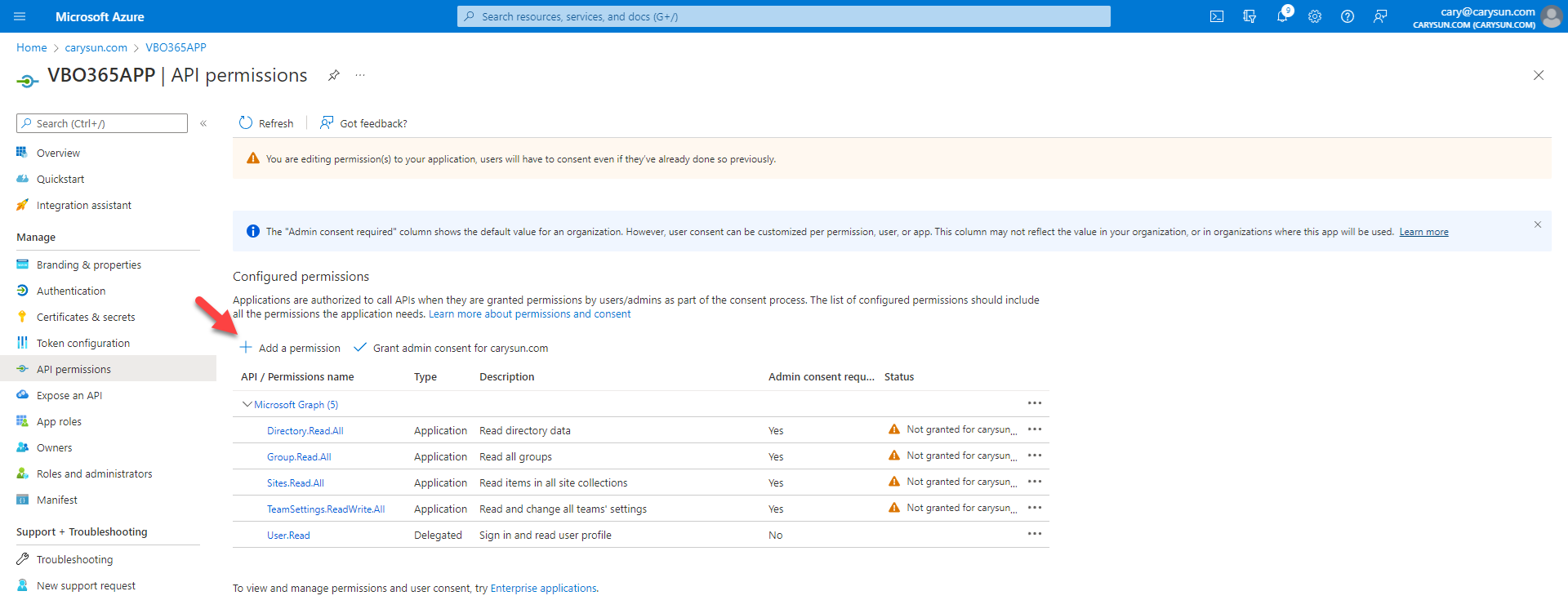The height and width of the screenshot is (609, 1568).
Task: Open options for Group.Read.All row
Action: pos(1035,456)
